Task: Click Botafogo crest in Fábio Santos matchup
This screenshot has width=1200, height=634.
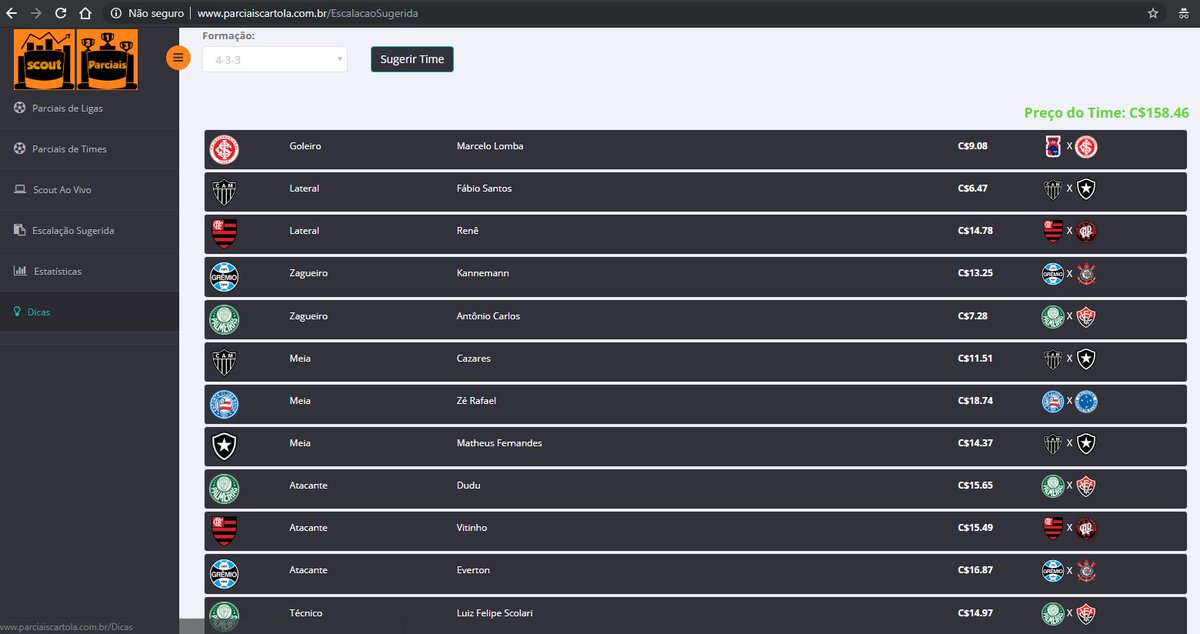Action: (1086, 189)
